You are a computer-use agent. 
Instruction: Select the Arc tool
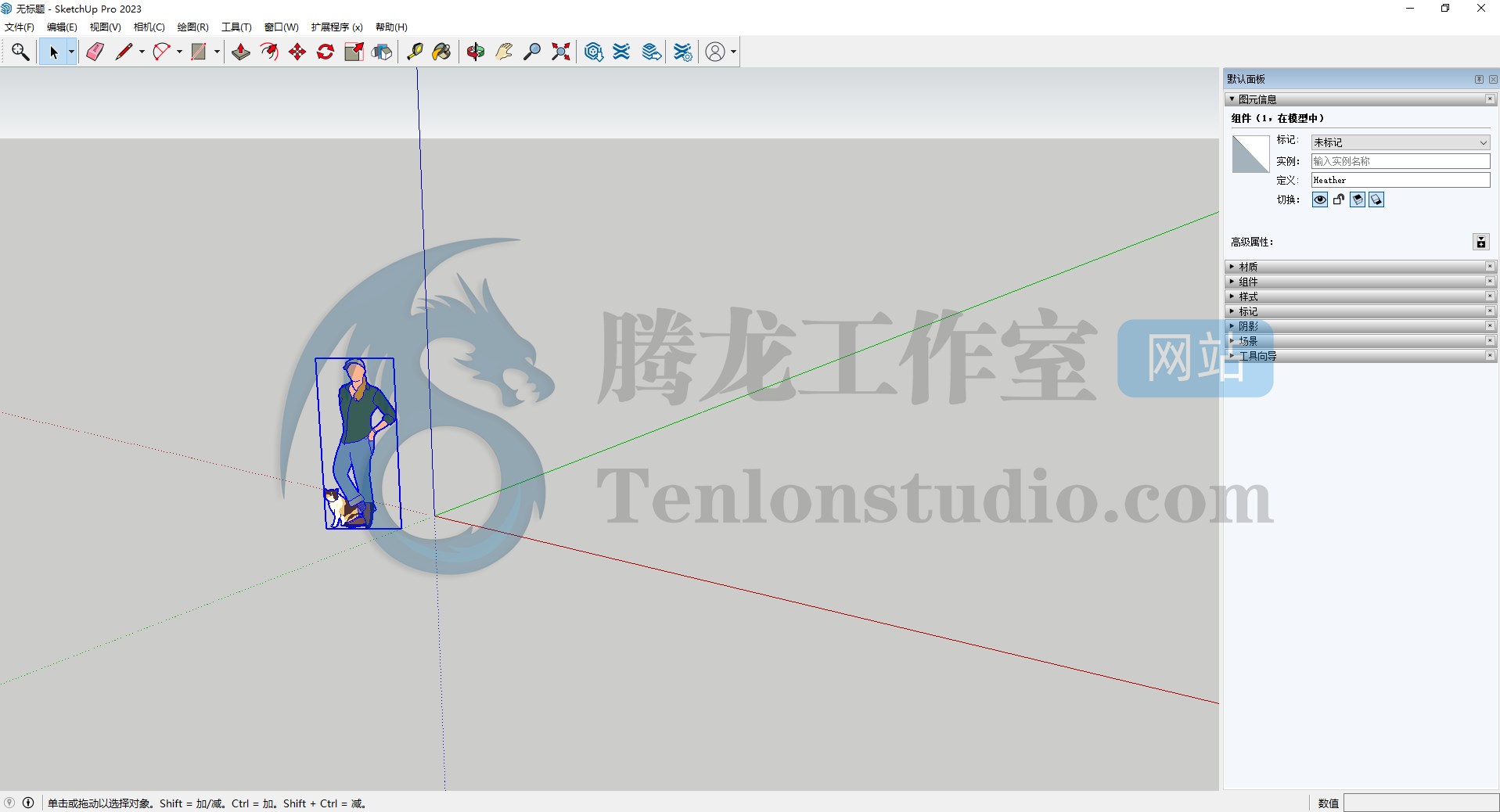[161, 52]
